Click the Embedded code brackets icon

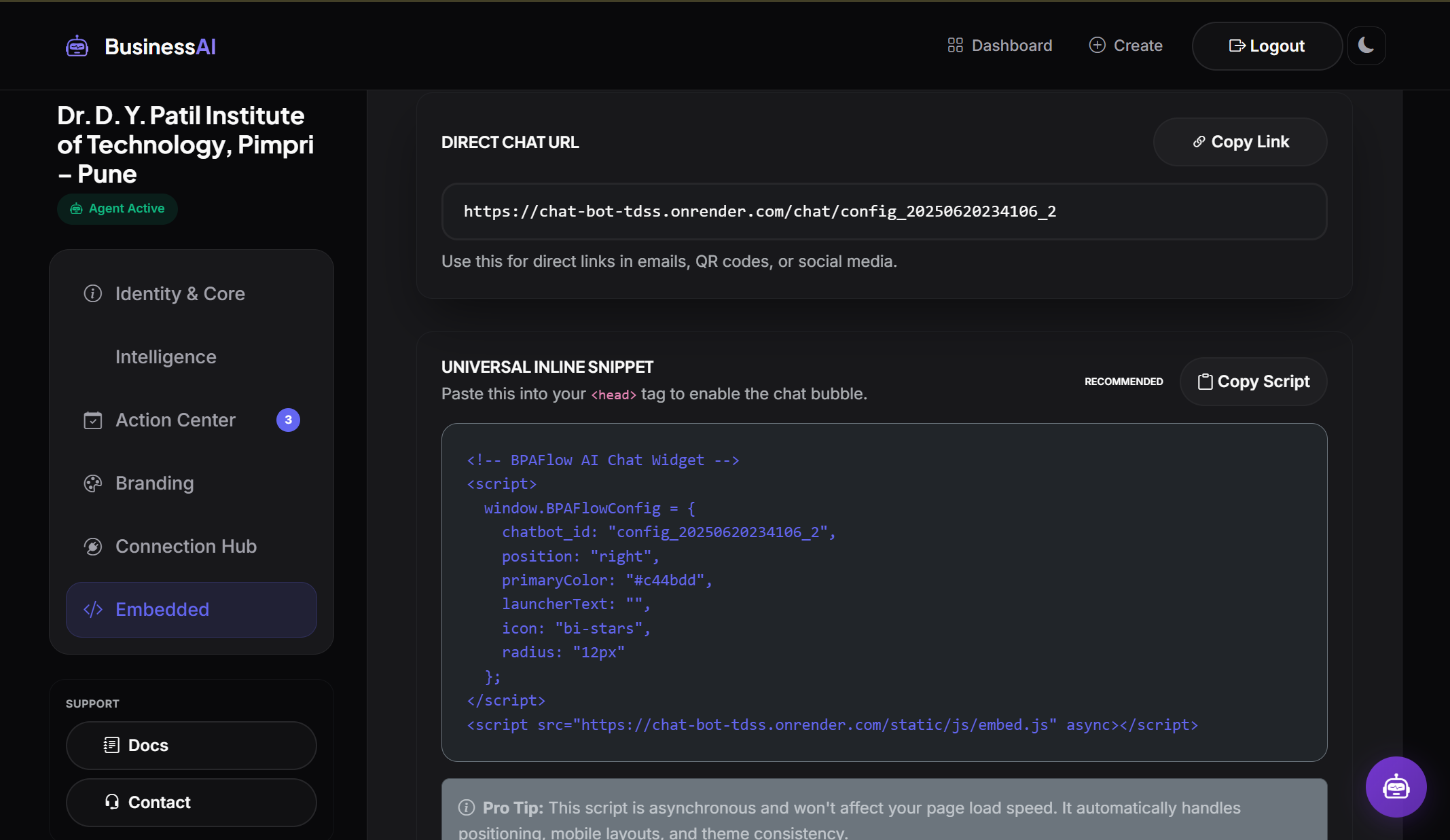(93, 610)
